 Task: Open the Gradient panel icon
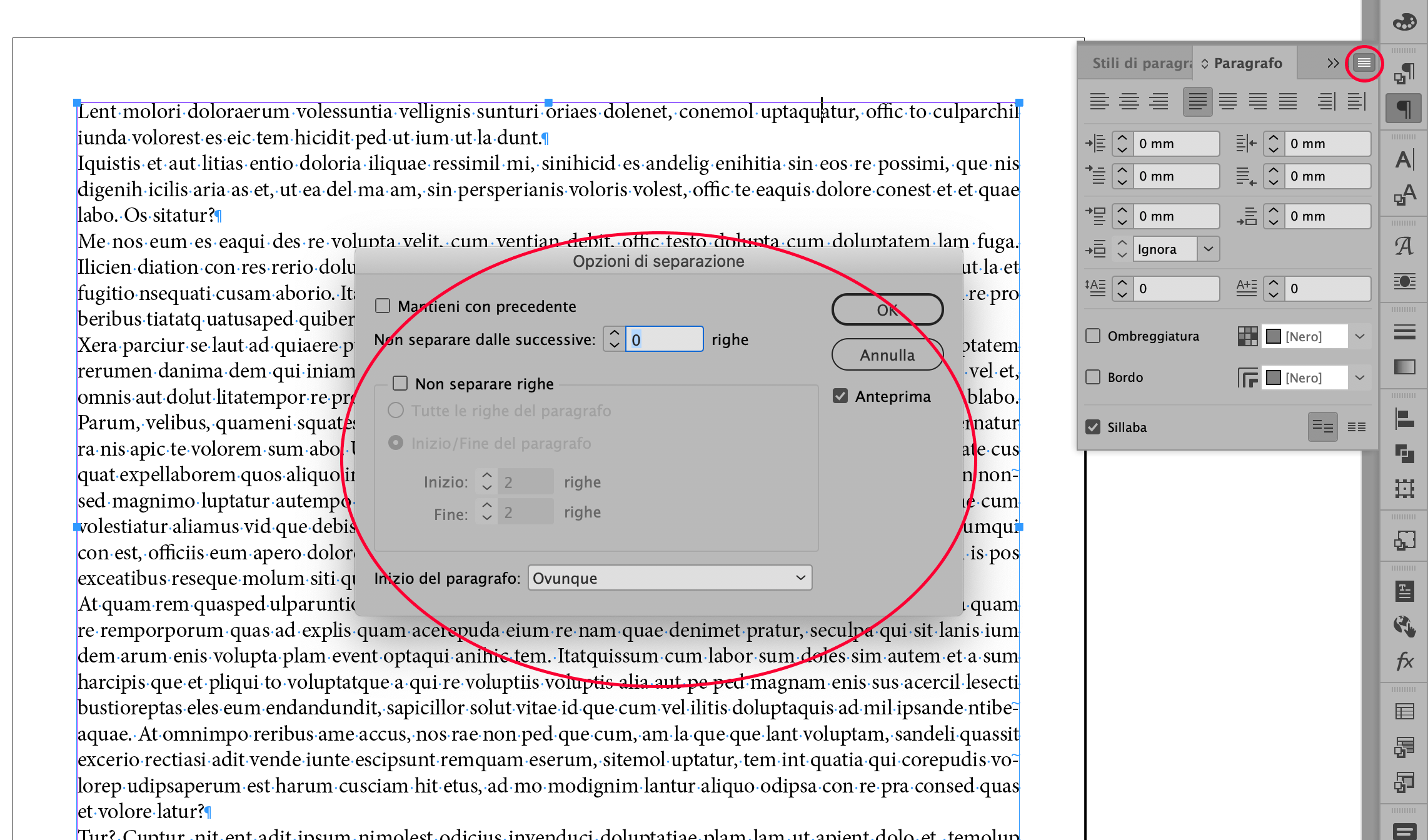click(x=1404, y=367)
